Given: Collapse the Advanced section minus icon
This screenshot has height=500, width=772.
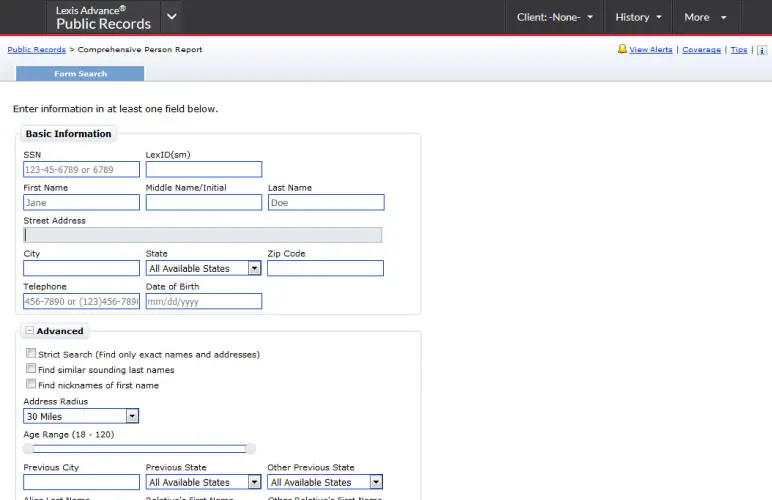Looking at the screenshot, I should click(30, 331).
